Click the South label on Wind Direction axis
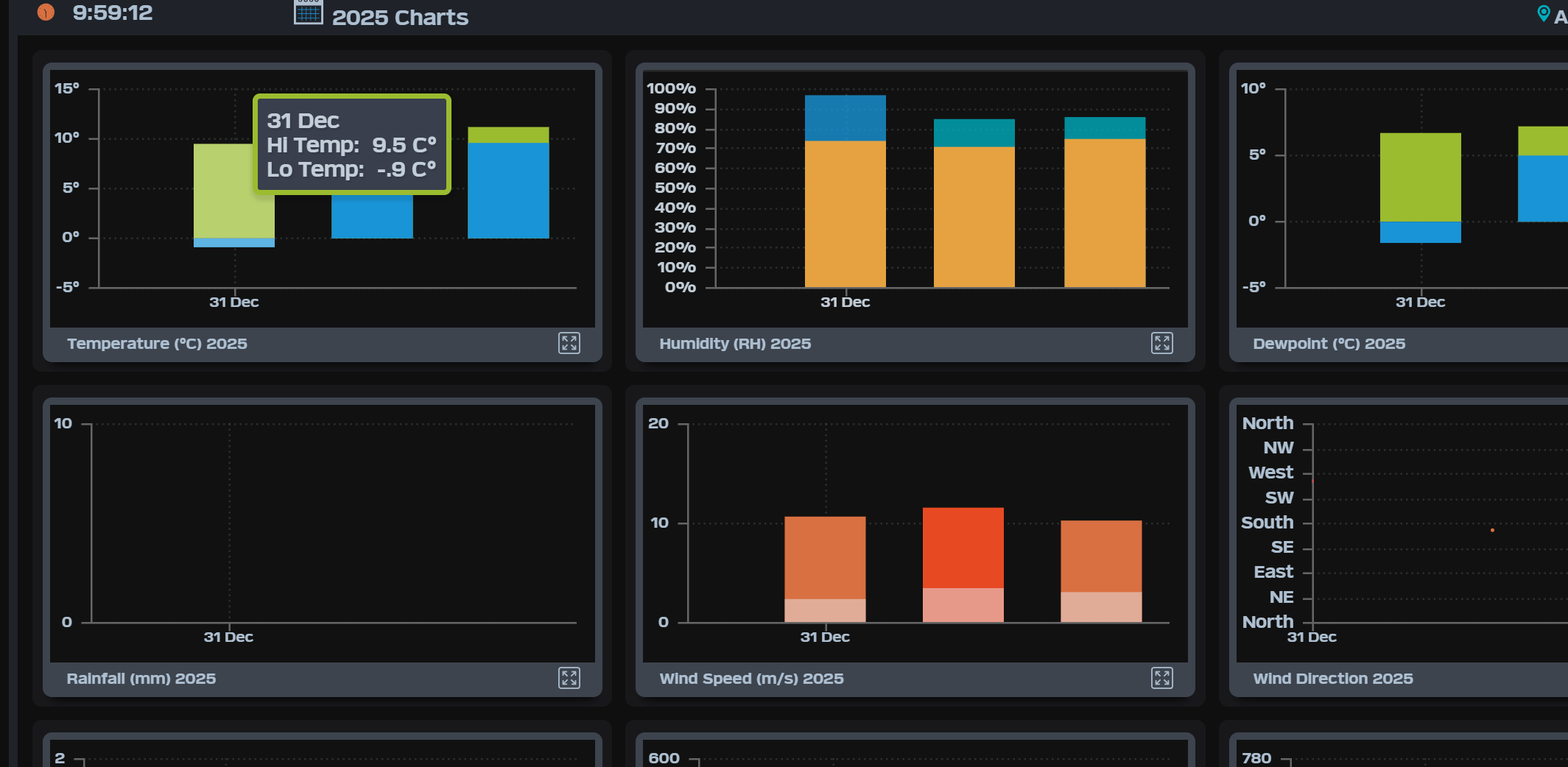1568x767 pixels. click(x=1267, y=523)
